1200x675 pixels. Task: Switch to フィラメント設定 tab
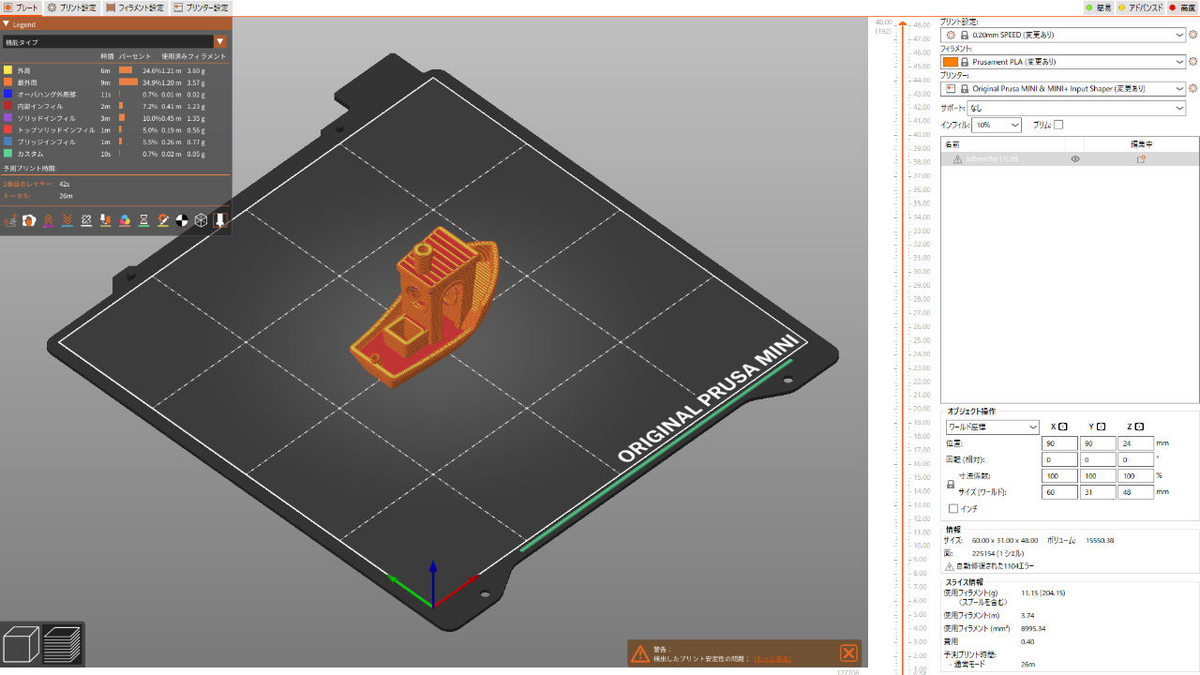click(134, 7)
